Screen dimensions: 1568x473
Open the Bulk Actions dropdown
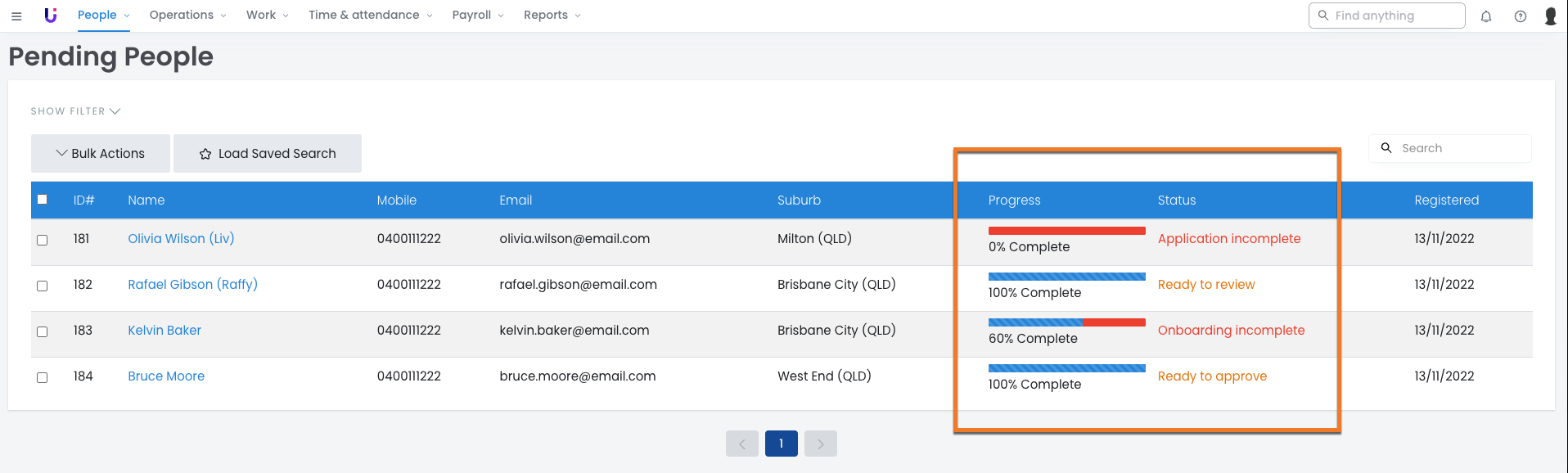[101, 154]
